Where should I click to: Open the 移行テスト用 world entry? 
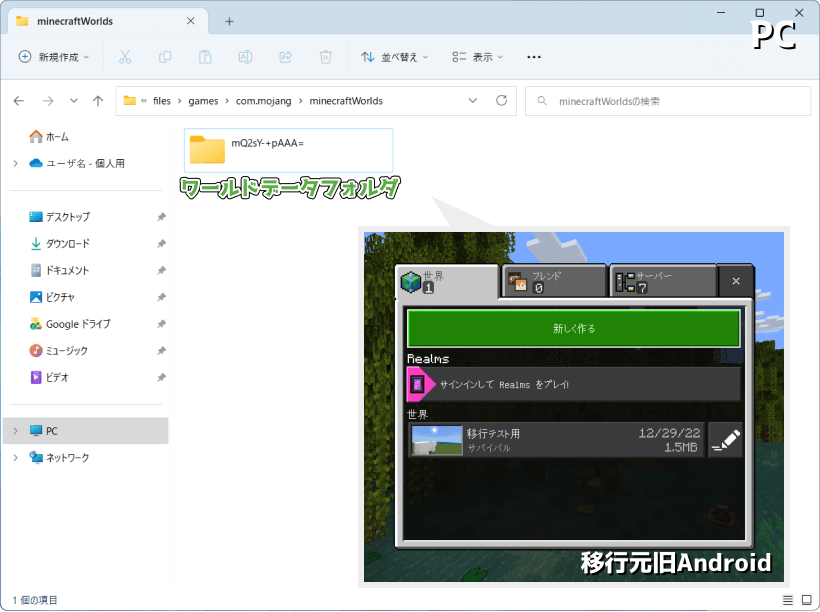(x=556, y=440)
